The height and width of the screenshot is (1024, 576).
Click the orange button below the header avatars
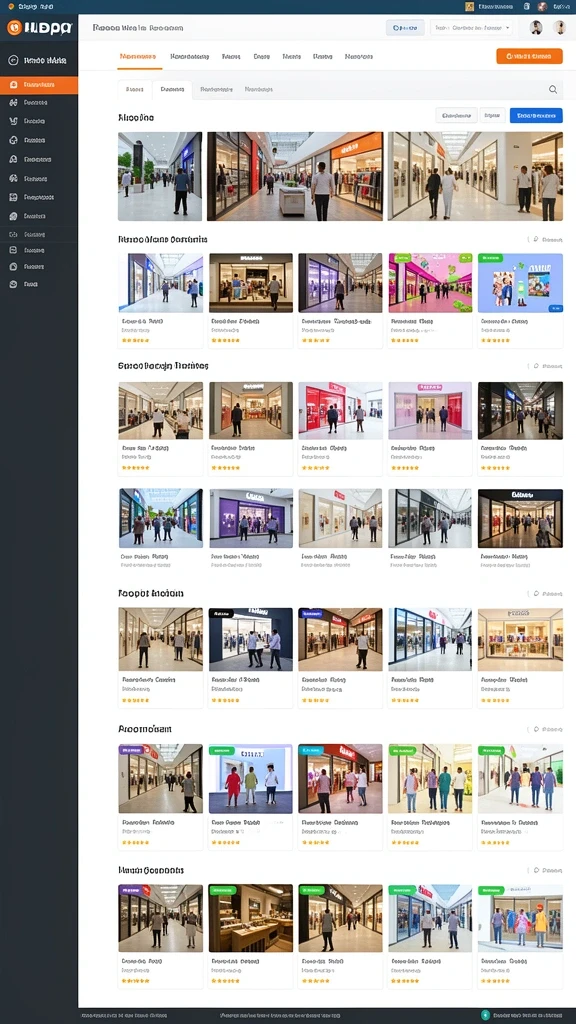tap(529, 56)
